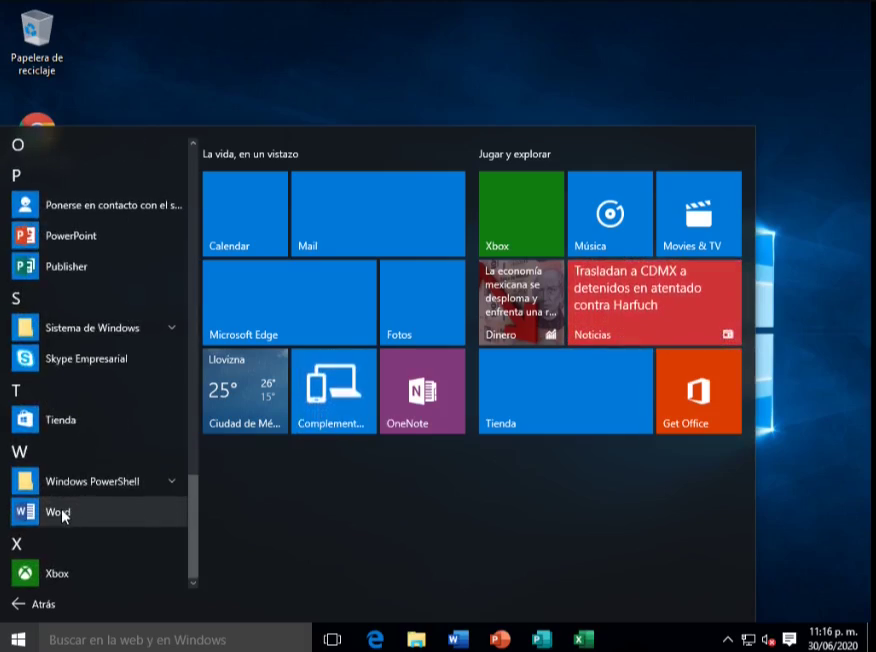Open the Get Office tile
Image resolution: width=876 pixels, height=652 pixels.
(698, 391)
